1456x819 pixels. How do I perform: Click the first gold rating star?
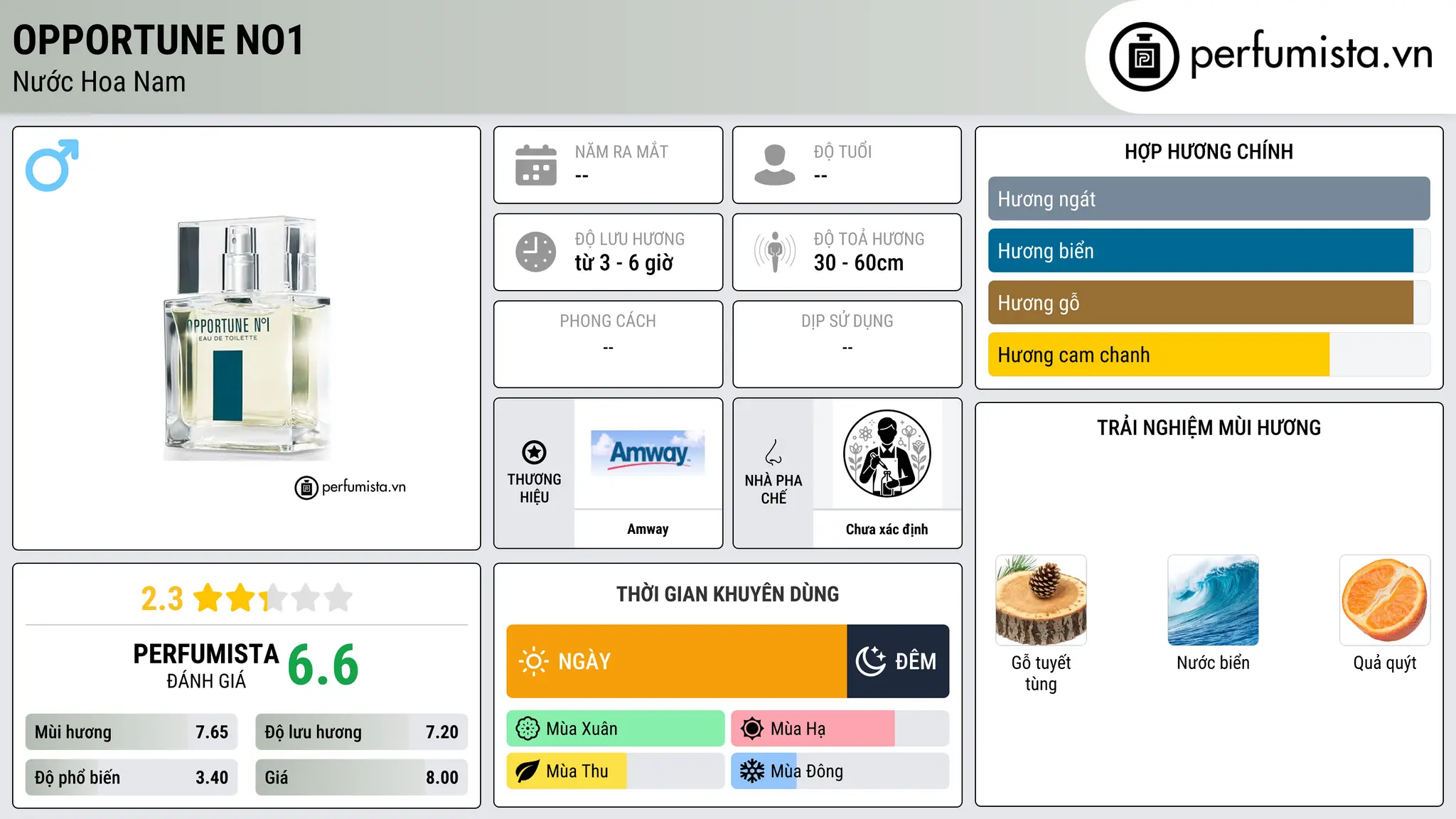point(208,598)
